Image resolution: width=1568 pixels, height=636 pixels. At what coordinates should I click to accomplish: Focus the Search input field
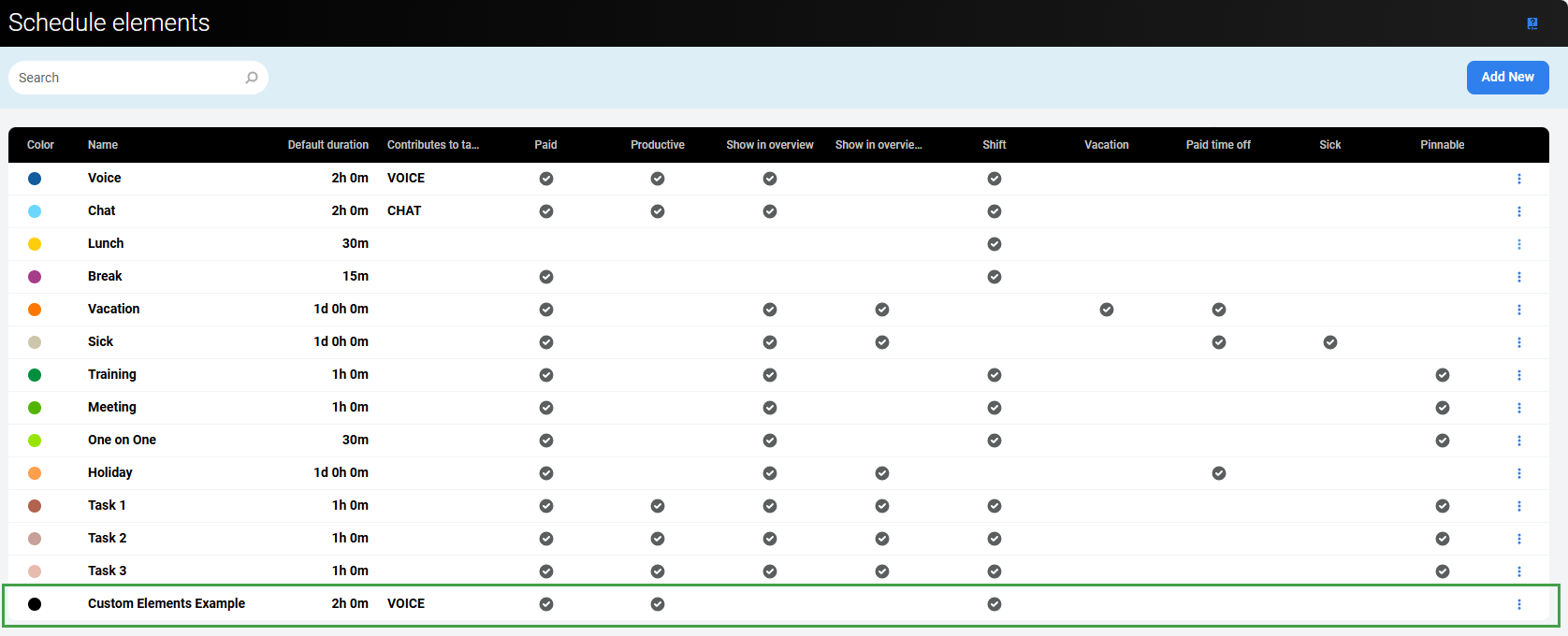pyautogui.click(x=126, y=78)
